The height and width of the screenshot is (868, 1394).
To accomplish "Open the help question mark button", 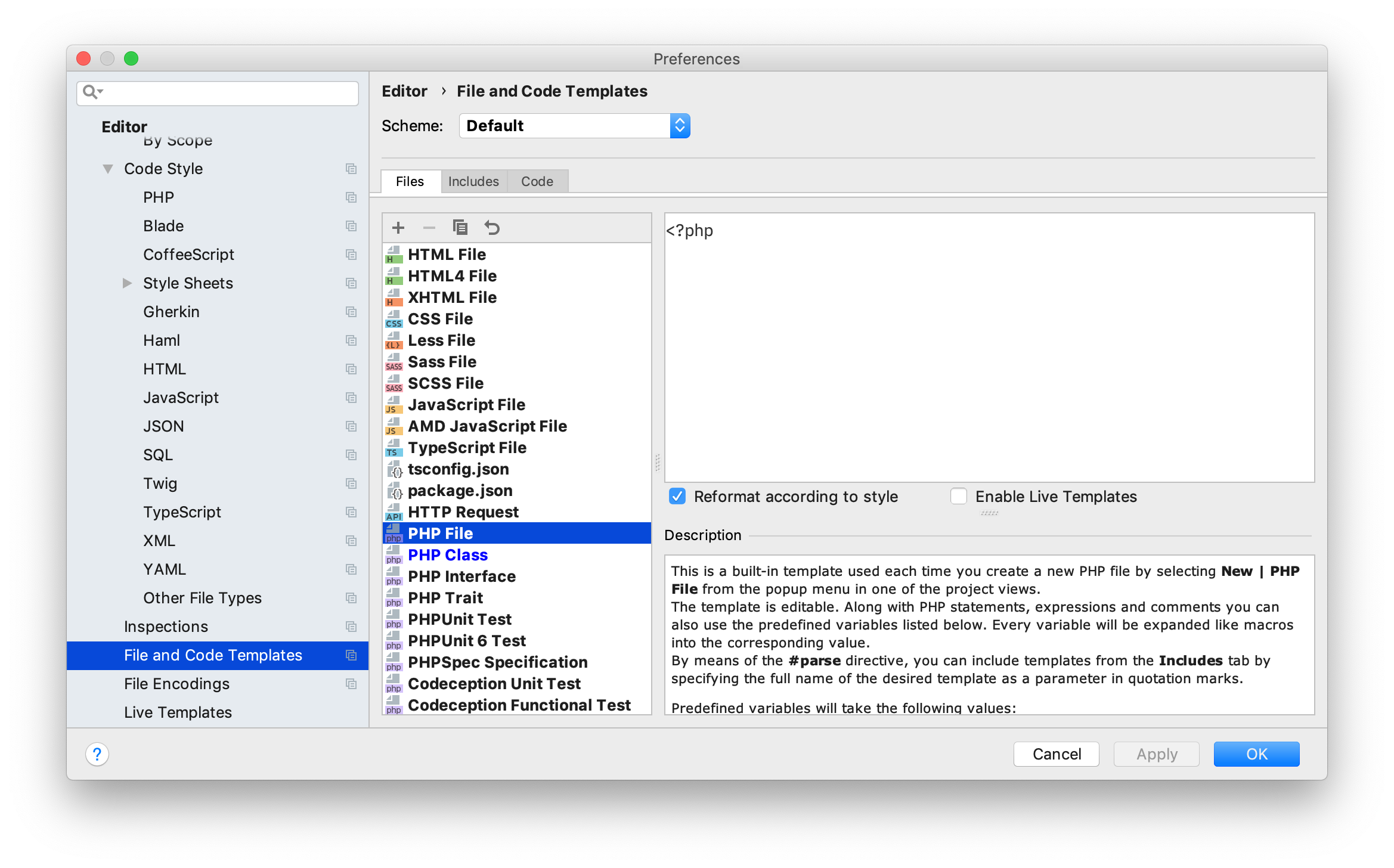I will [x=97, y=754].
